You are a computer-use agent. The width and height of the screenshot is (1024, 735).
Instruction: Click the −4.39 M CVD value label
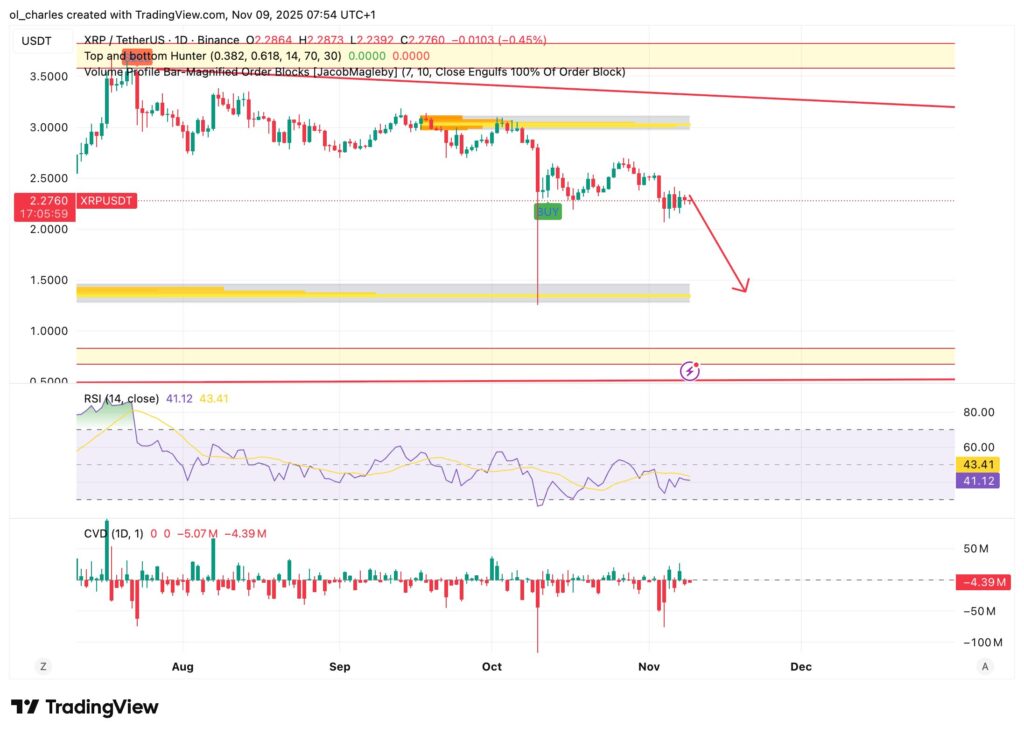(983, 581)
